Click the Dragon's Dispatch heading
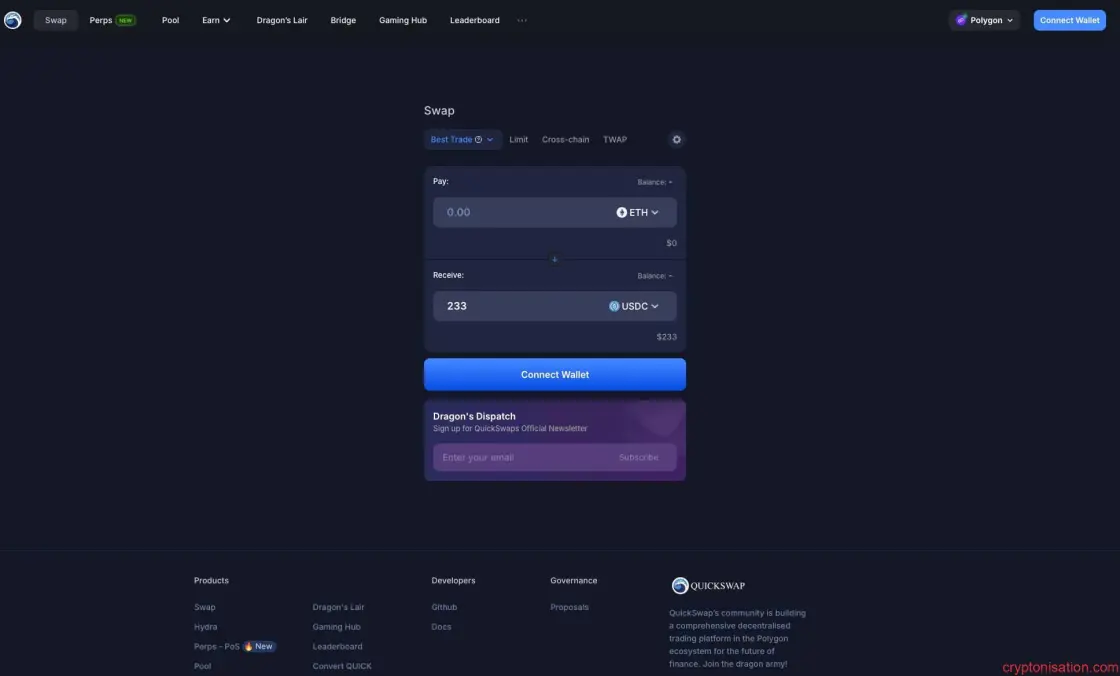 pyautogui.click(x=474, y=416)
